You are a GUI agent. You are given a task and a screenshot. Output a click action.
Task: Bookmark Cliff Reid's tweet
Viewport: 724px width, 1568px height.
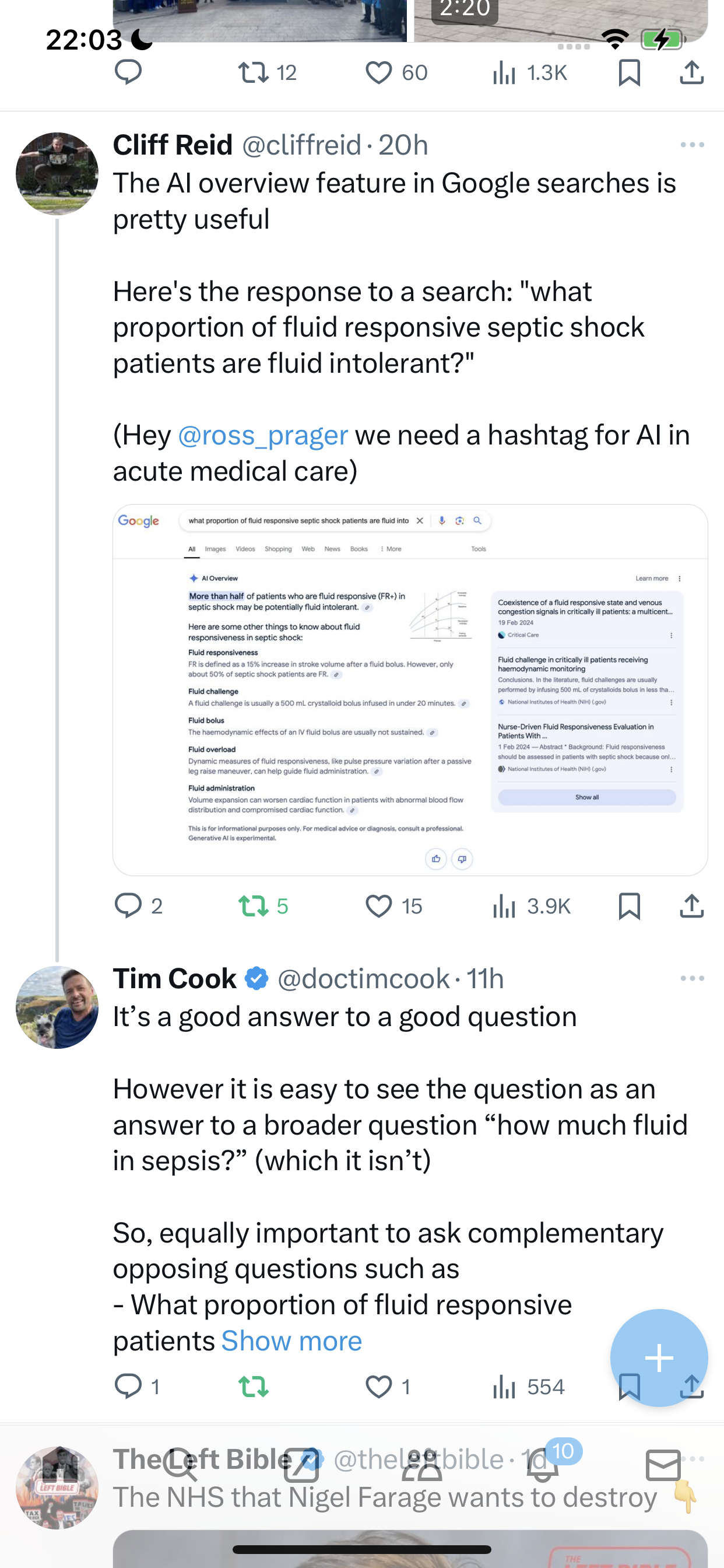point(629,906)
